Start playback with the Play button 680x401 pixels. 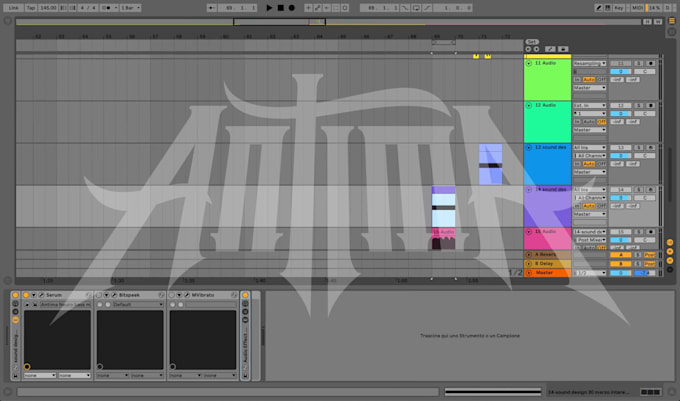[269, 8]
